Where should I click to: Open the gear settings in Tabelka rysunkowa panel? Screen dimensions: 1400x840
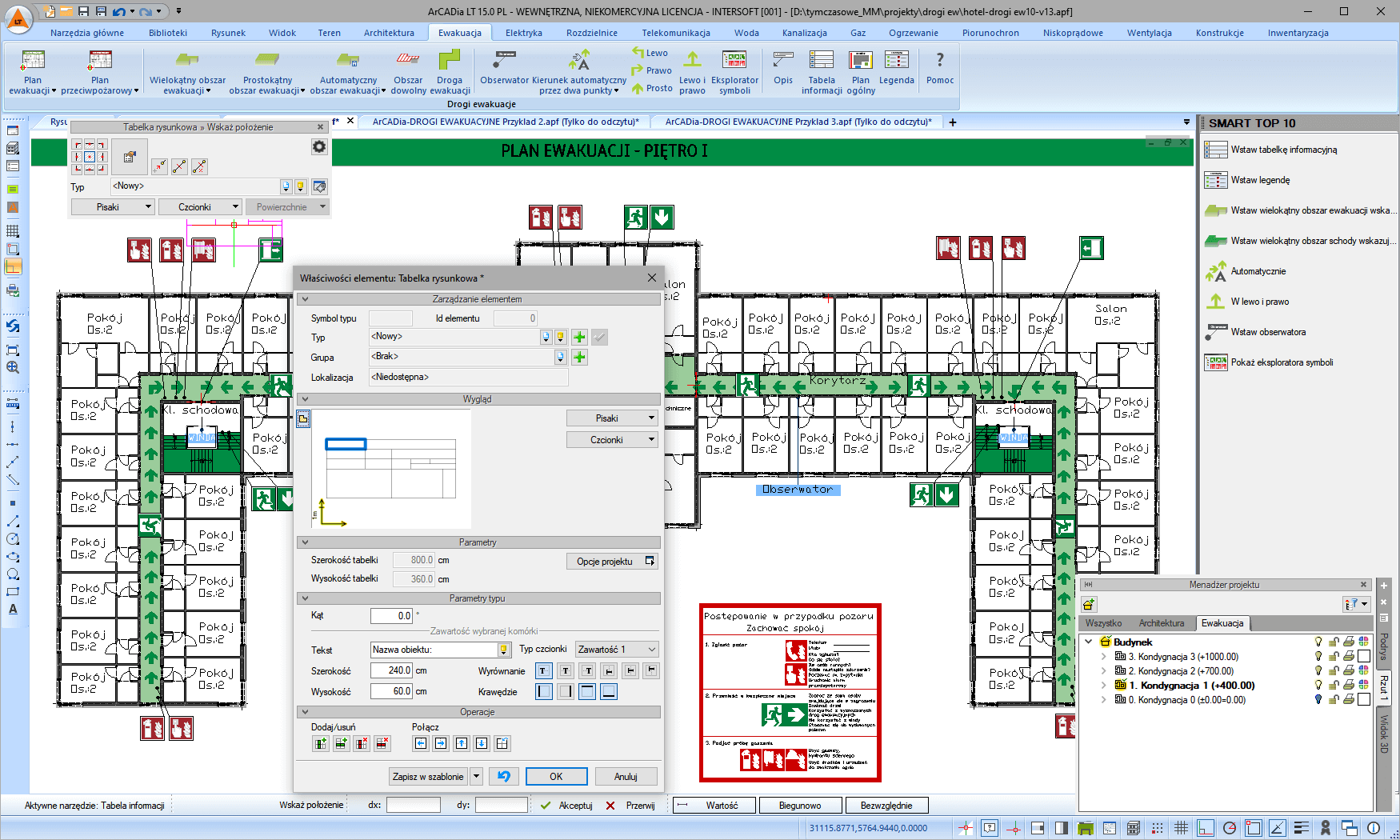pyautogui.click(x=319, y=146)
